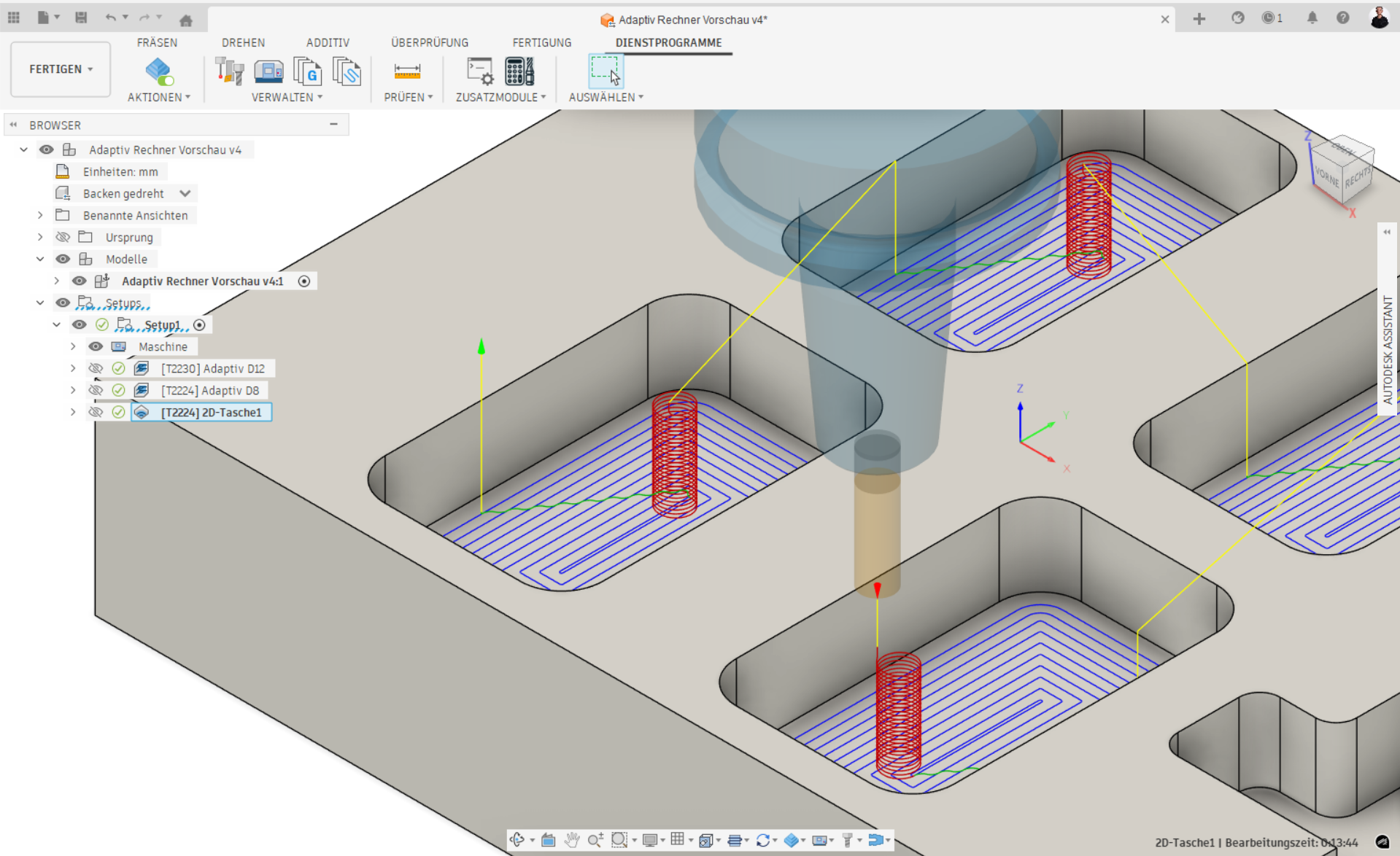Select the Zoom magnifier tool

595,840
